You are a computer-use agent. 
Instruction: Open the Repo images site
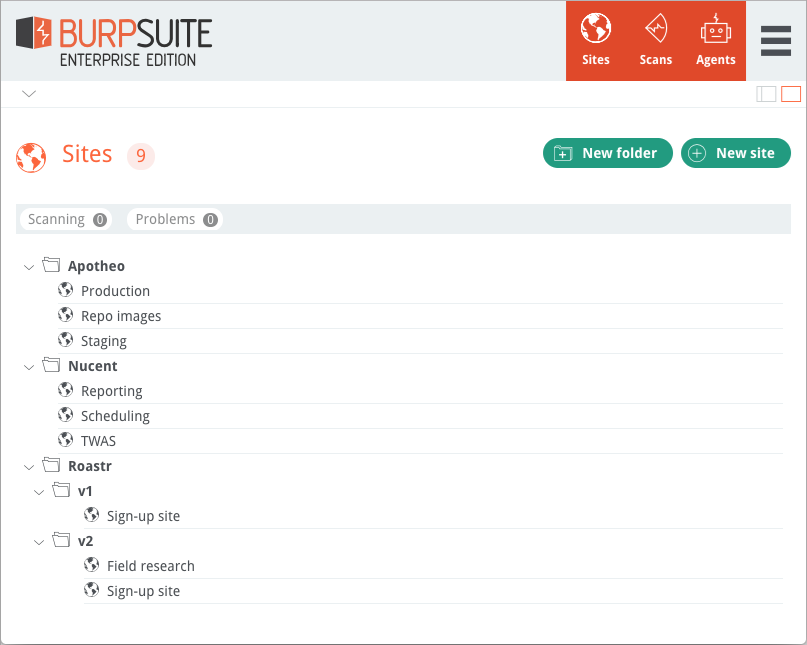click(121, 316)
